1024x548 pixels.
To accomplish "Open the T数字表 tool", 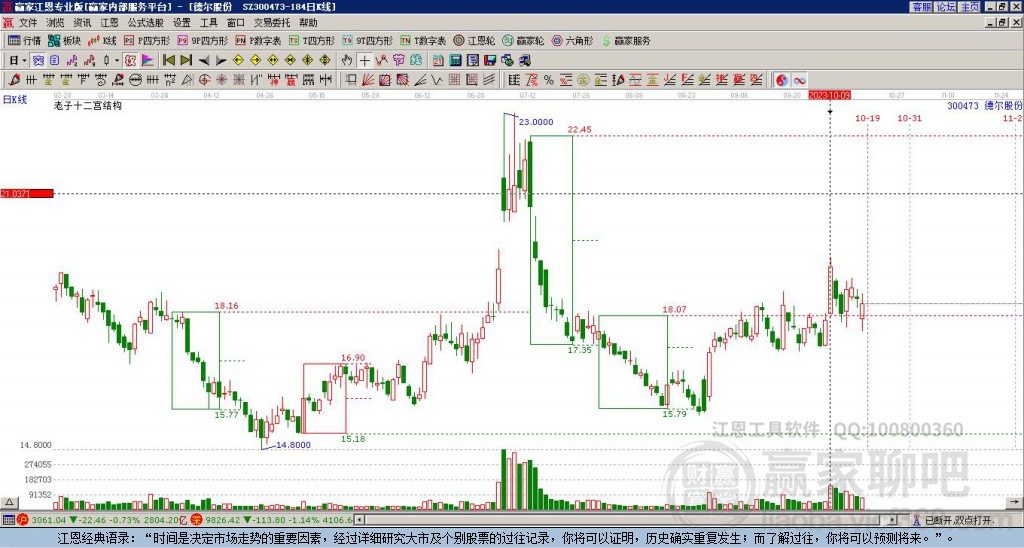I will pyautogui.click(x=423, y=40).
